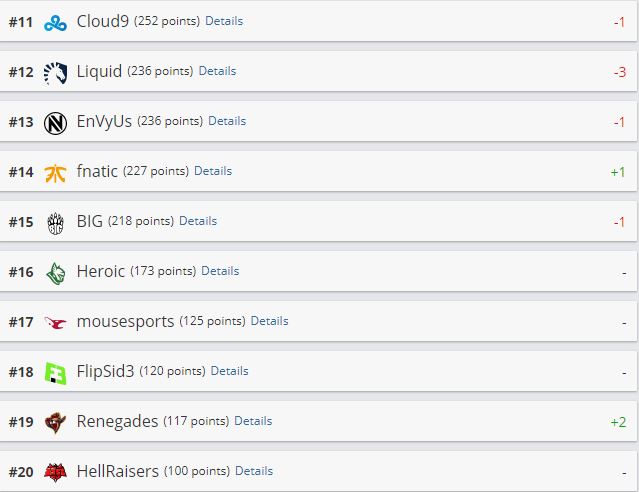Click the HellRaisers red logo
The image size is (639, 492).
click(55, 472)
